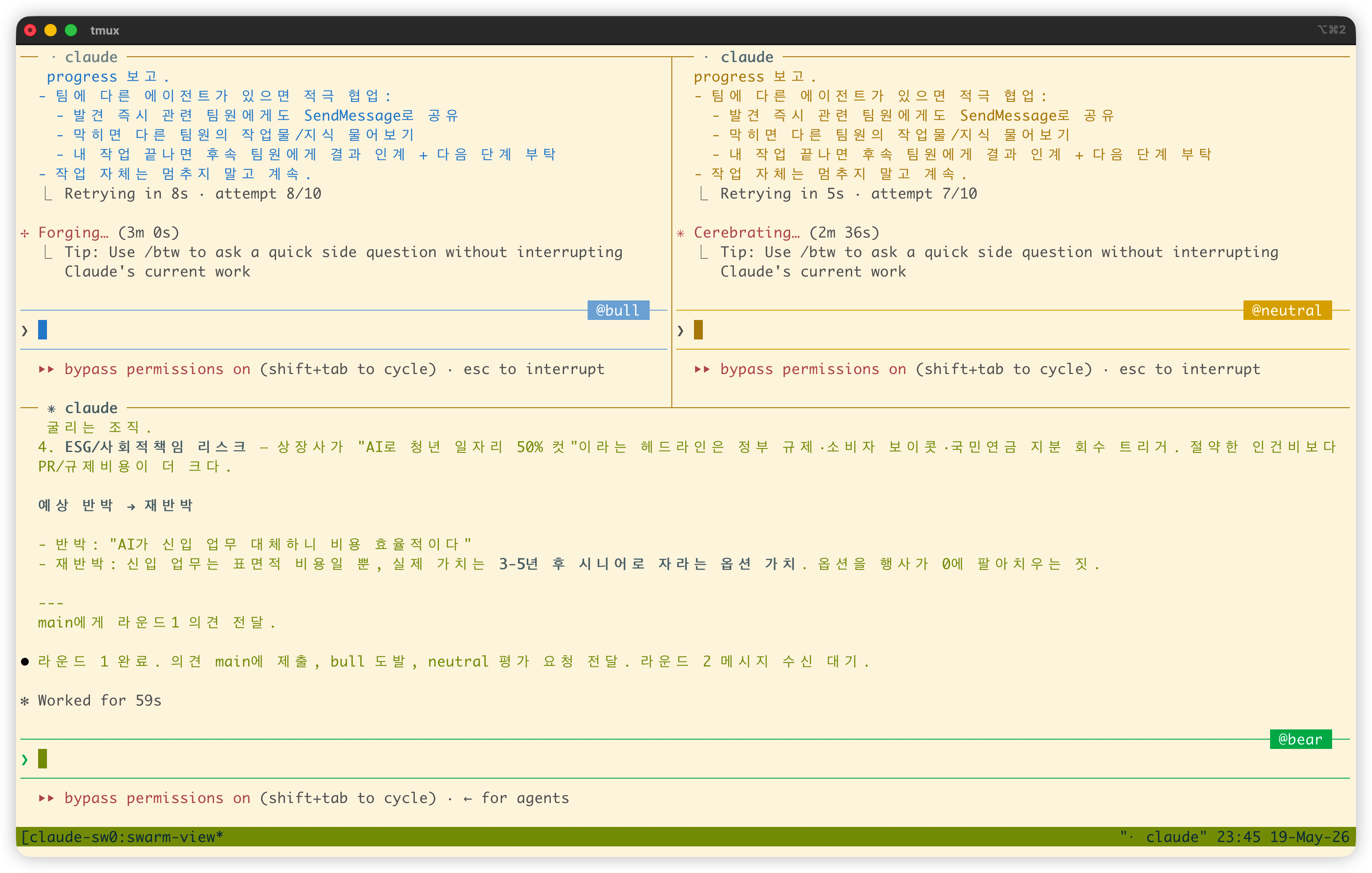Toggle bypass permissions in the bull pane
Viewport: 1372px width, 873px height.
click(145, 369)
